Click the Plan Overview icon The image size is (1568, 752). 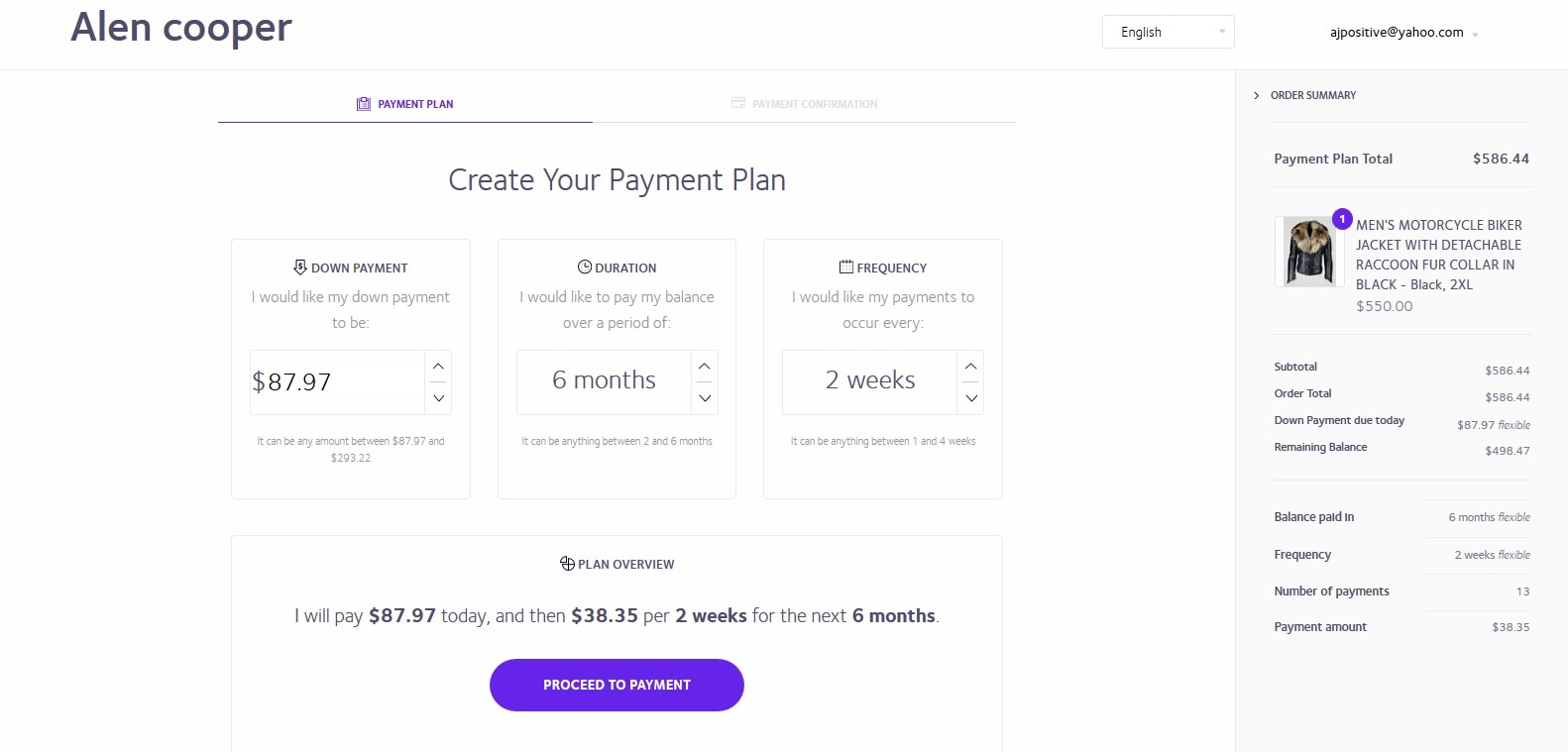click(567, 564)
